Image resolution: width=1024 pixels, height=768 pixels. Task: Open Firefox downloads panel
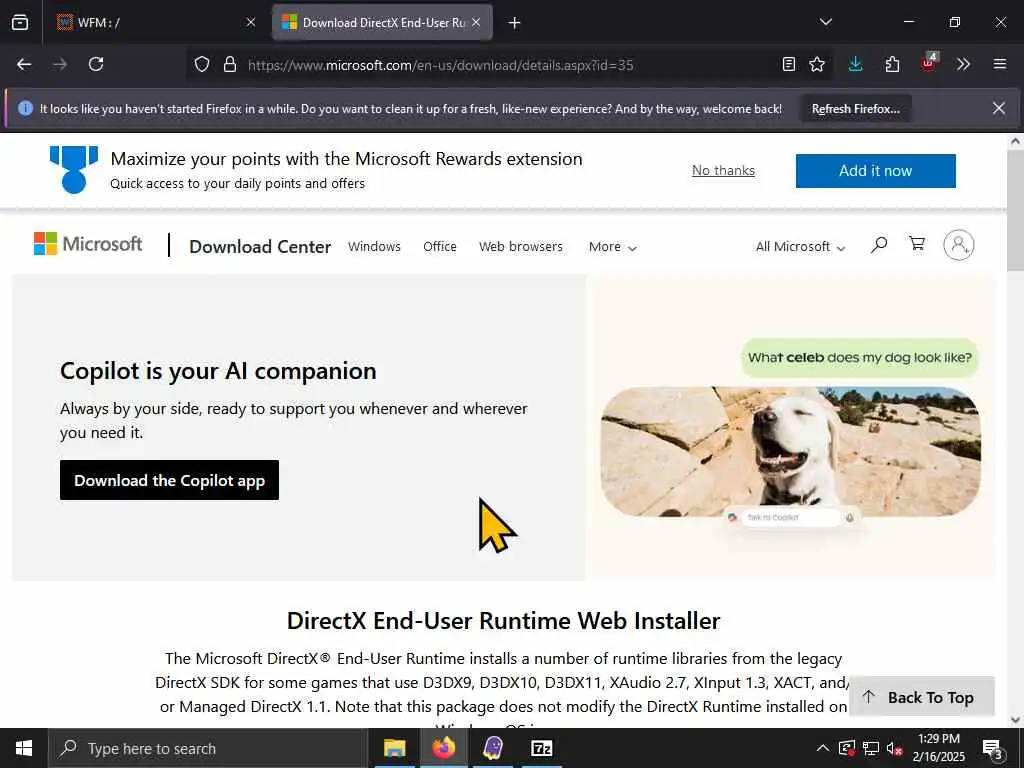(856, 64)
